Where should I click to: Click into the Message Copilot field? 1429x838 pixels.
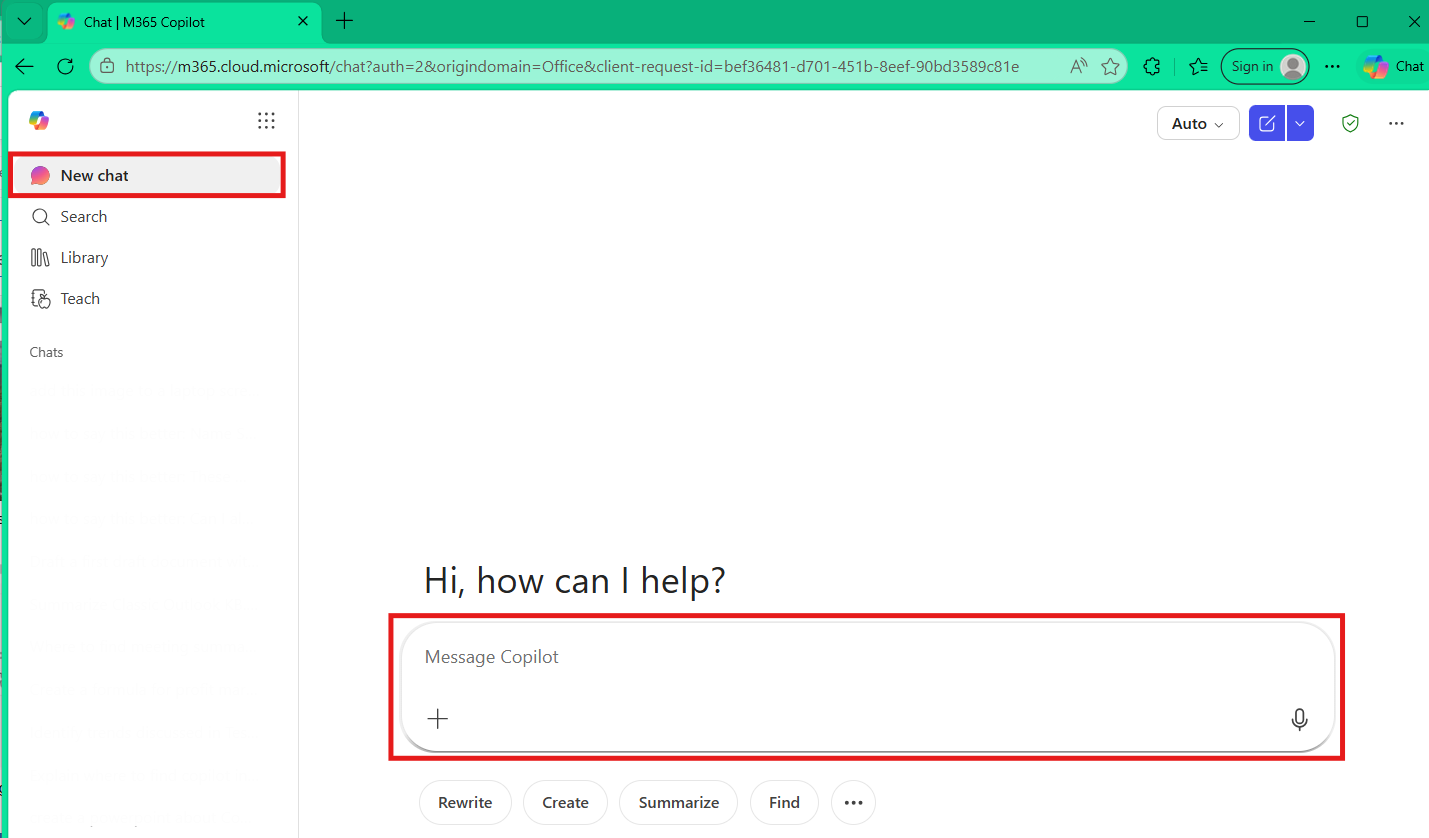[x=867, y=657]
